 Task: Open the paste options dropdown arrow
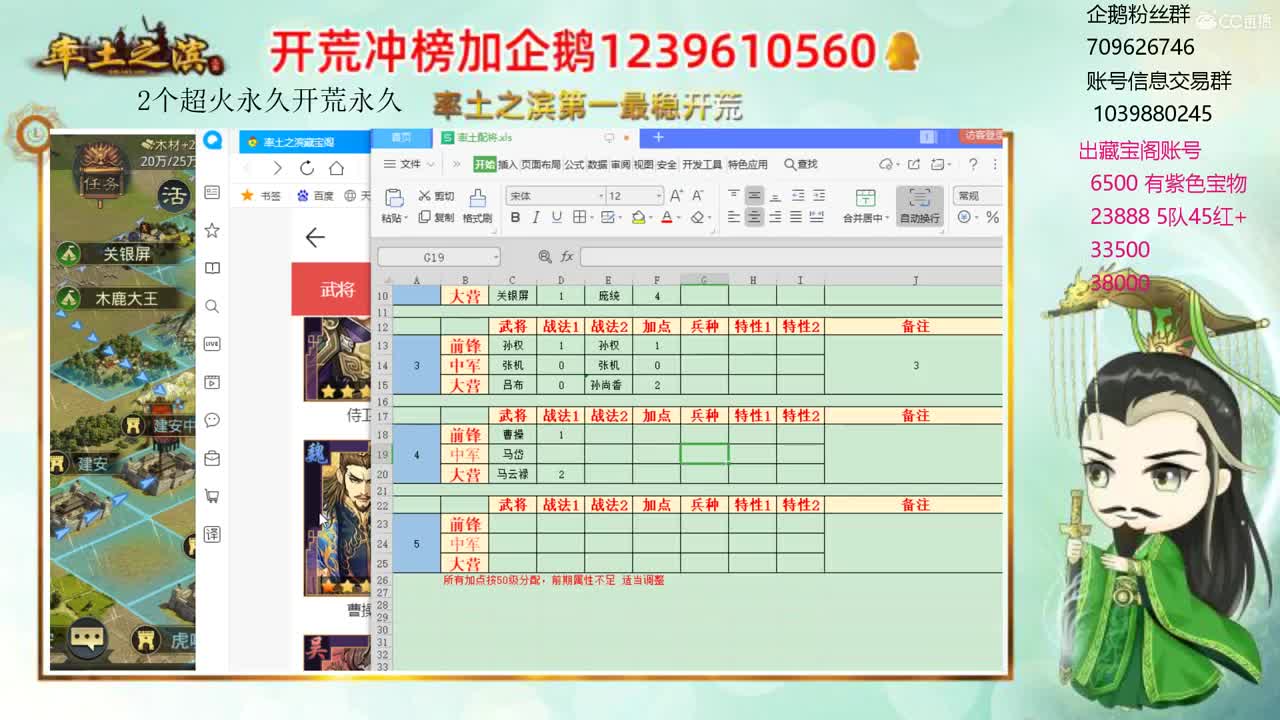point(405,218)
